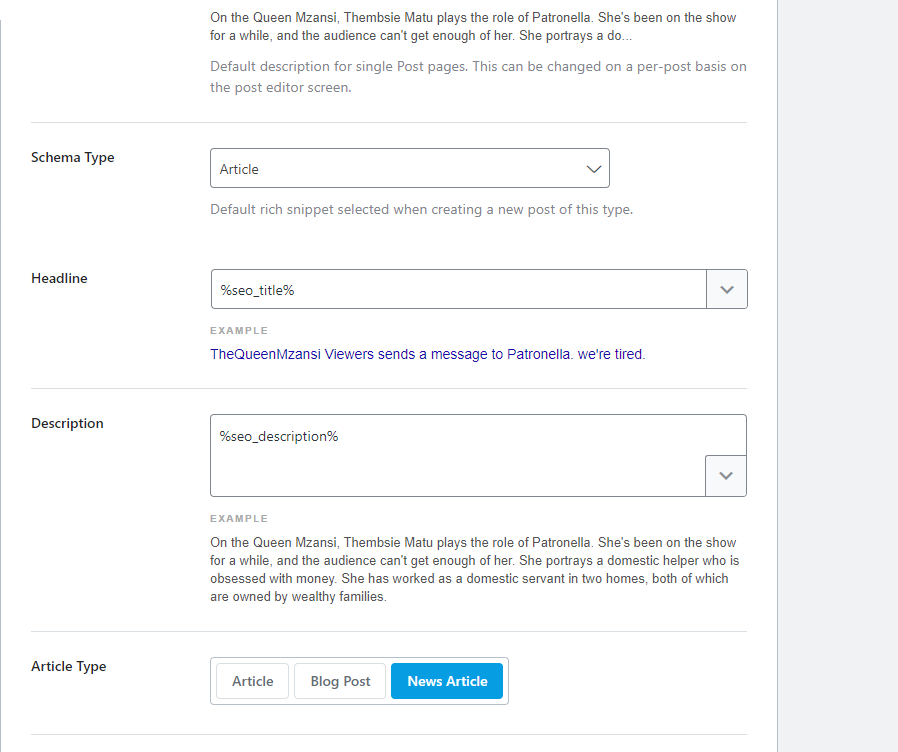Click the Description example paragraph text
The width and height of the screenshot is (898, 752).
pyautogui.click(x=474, y=569)
